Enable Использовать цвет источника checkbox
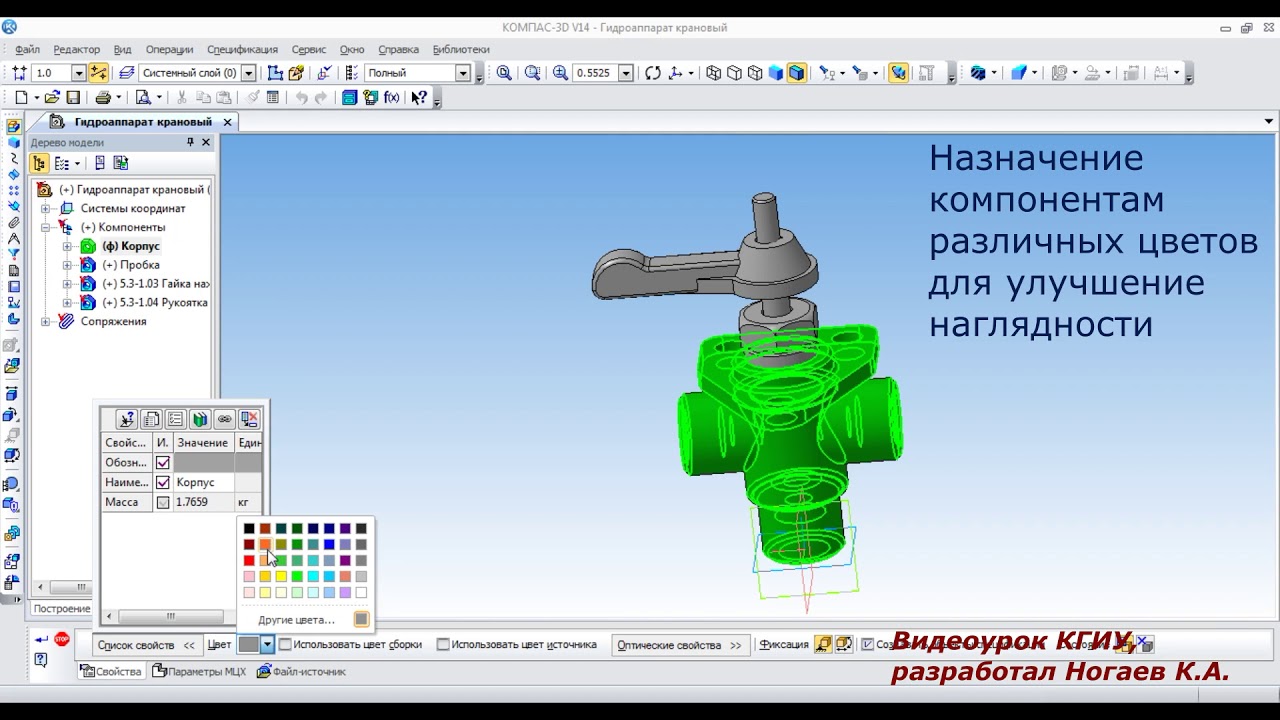The height and width of the screenshot is (720, 1280). pyautogui.click(x=443, y=645)
